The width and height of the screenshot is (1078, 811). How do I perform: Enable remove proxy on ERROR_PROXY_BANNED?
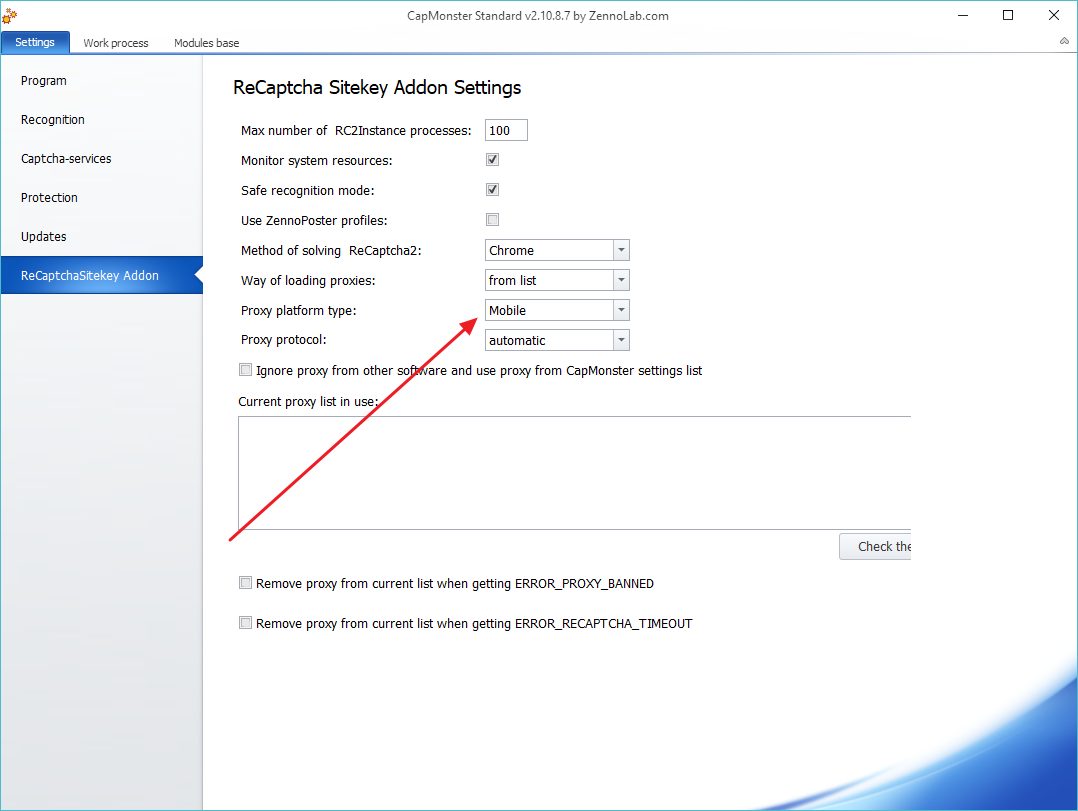coord(245,583)
